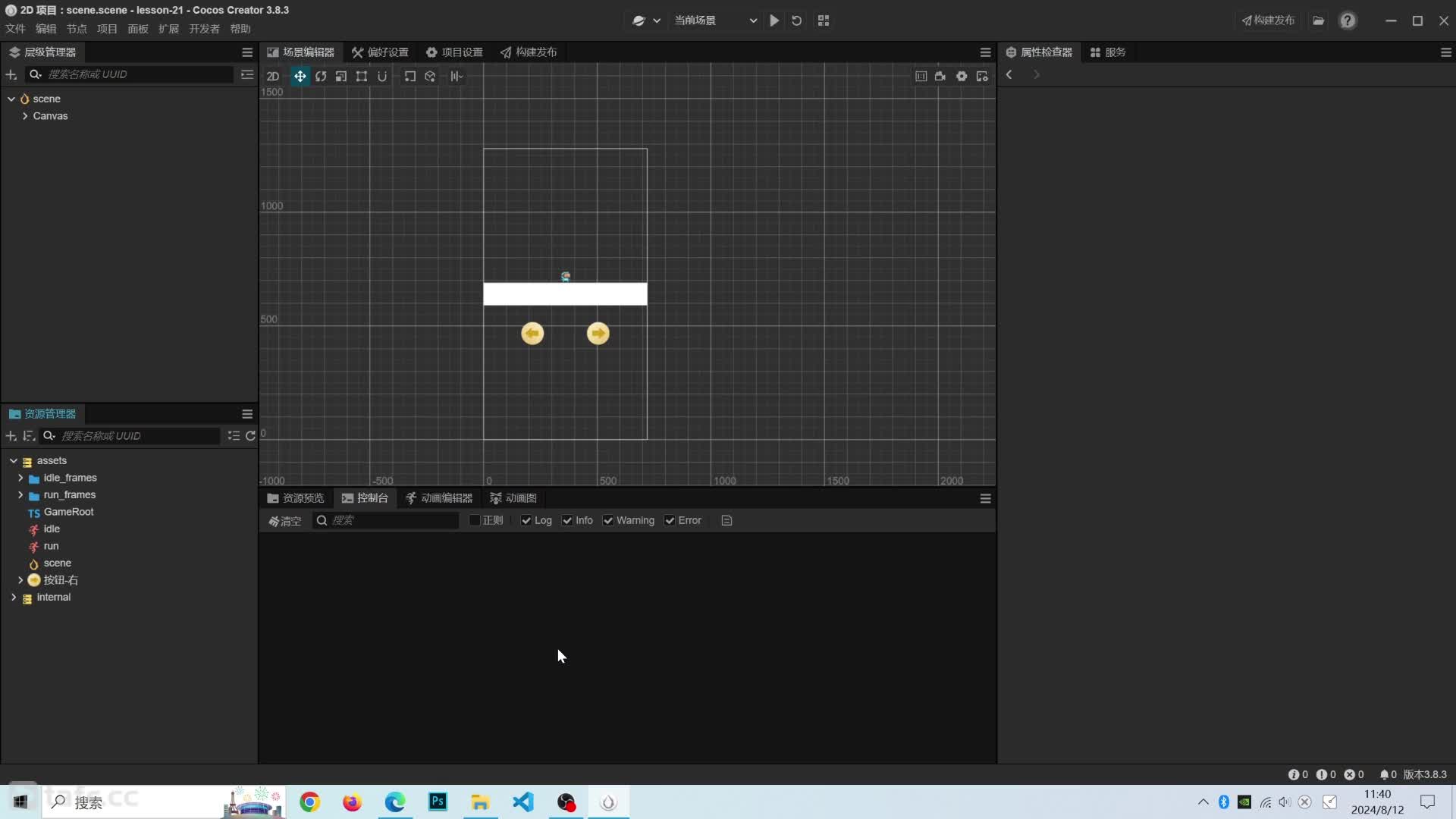Toggle the Log checkbox
Image resolution: width=1456 pixels, height=819 pixels.
tap(526, 520)
